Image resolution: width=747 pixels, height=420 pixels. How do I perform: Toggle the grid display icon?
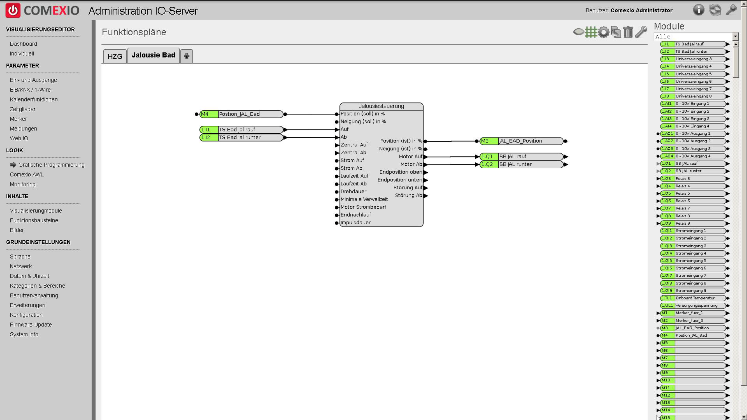tap(592, 32)
